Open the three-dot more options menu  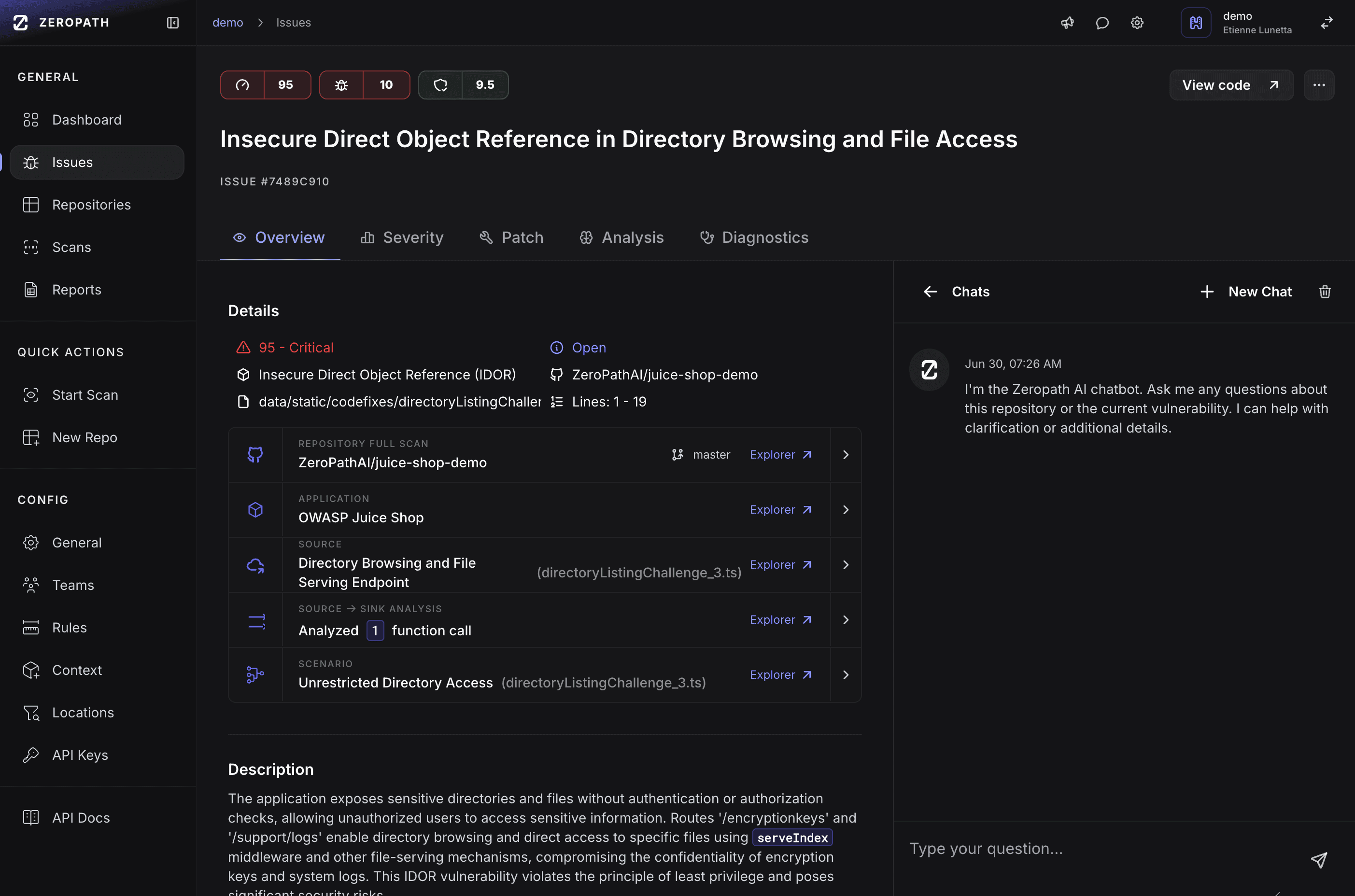point(1318,85)
